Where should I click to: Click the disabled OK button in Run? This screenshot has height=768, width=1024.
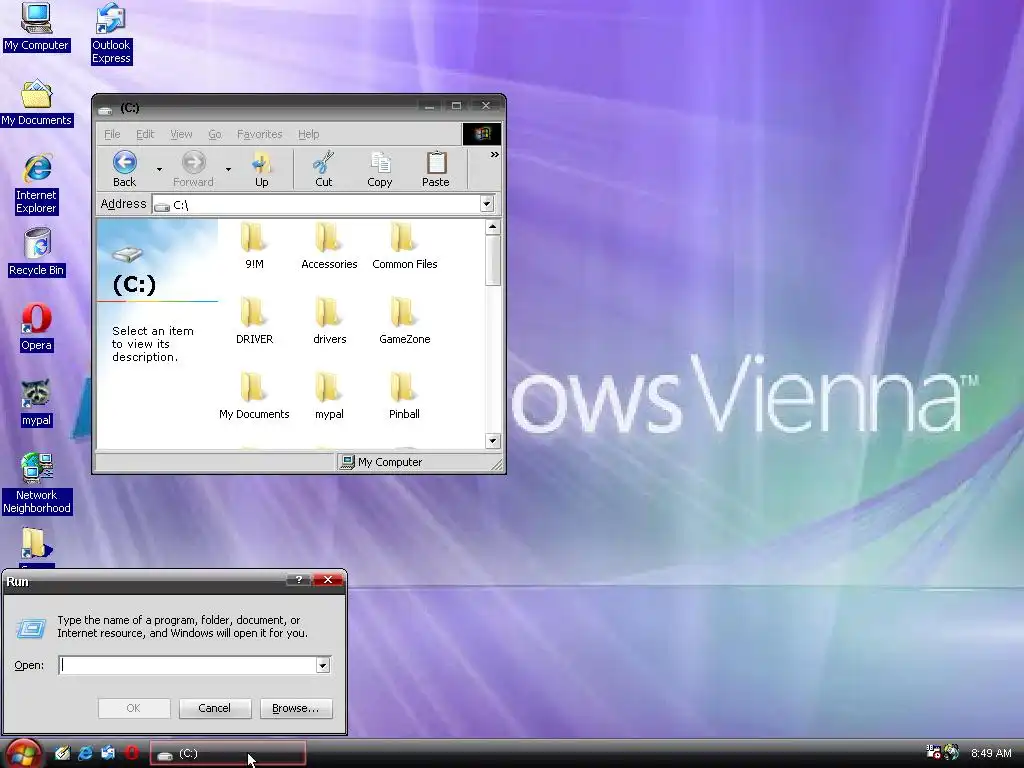134,709
